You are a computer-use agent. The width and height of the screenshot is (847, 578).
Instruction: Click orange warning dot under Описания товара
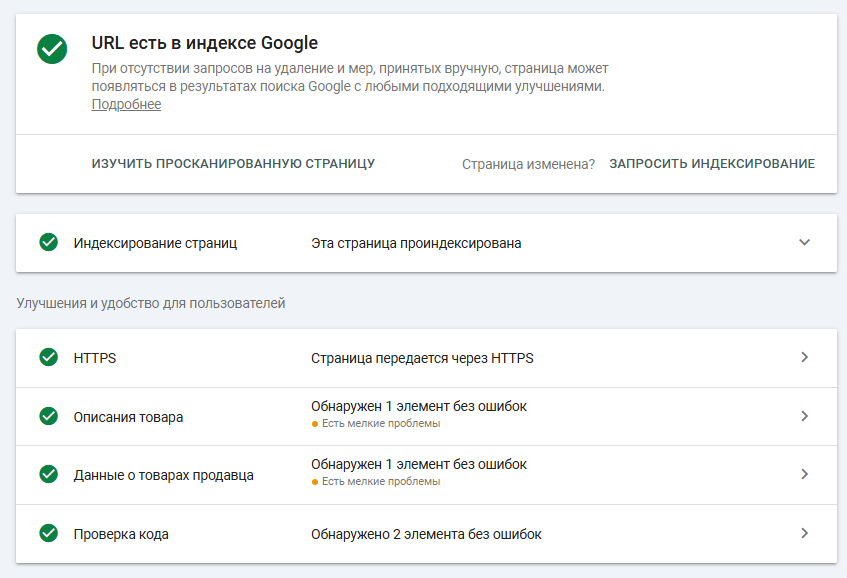pyautogui.click(x=315, y=424)
